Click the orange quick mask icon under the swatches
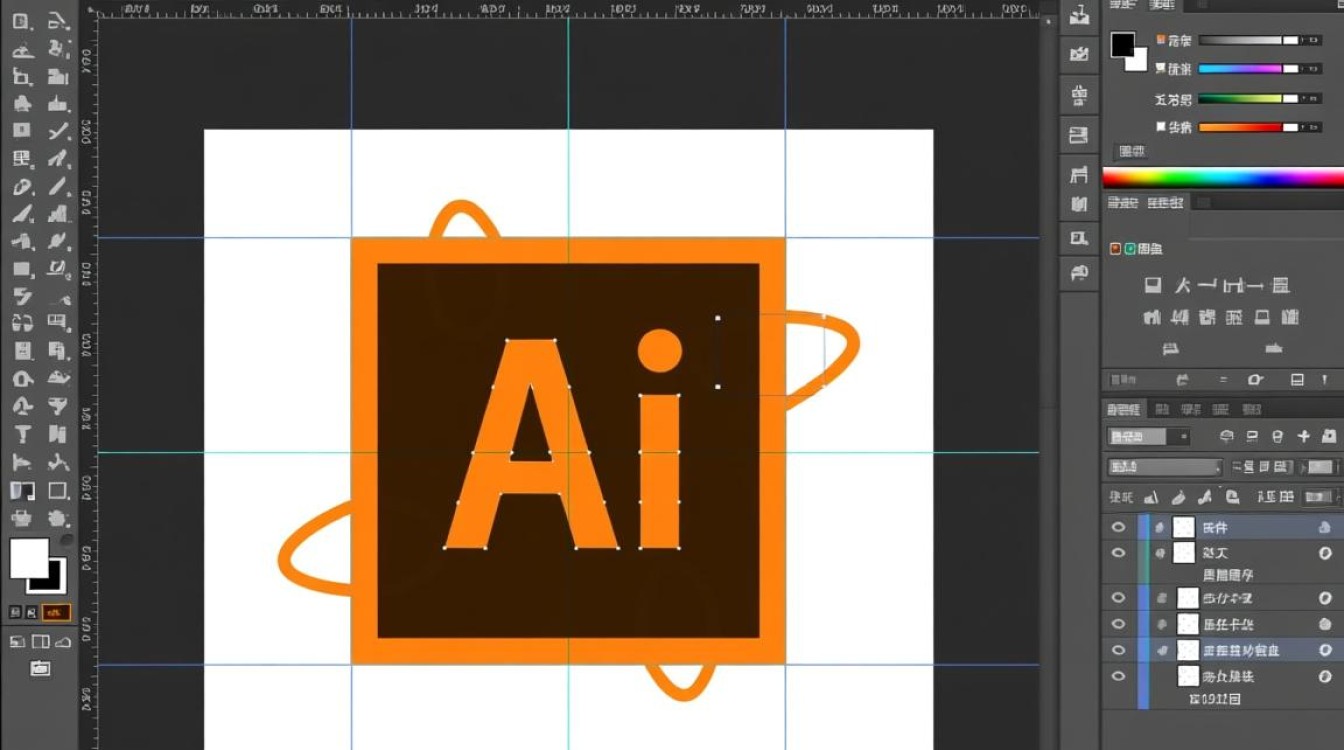Viewport: 1344px width, 750px height. [56, 612]
